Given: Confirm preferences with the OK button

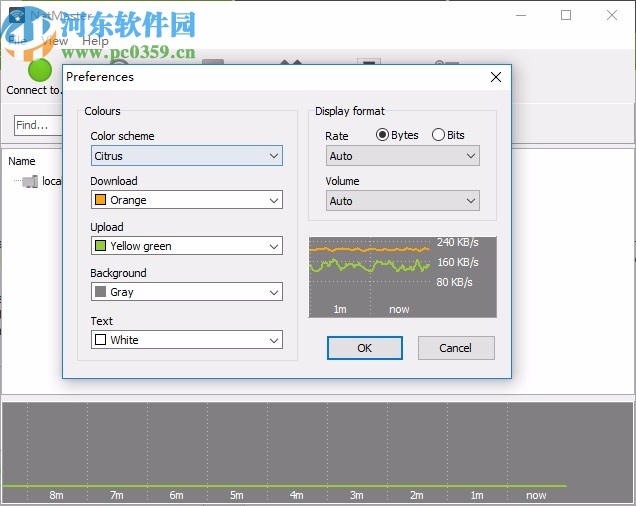Looking at the screenshot, I should [x=365, y=348].
